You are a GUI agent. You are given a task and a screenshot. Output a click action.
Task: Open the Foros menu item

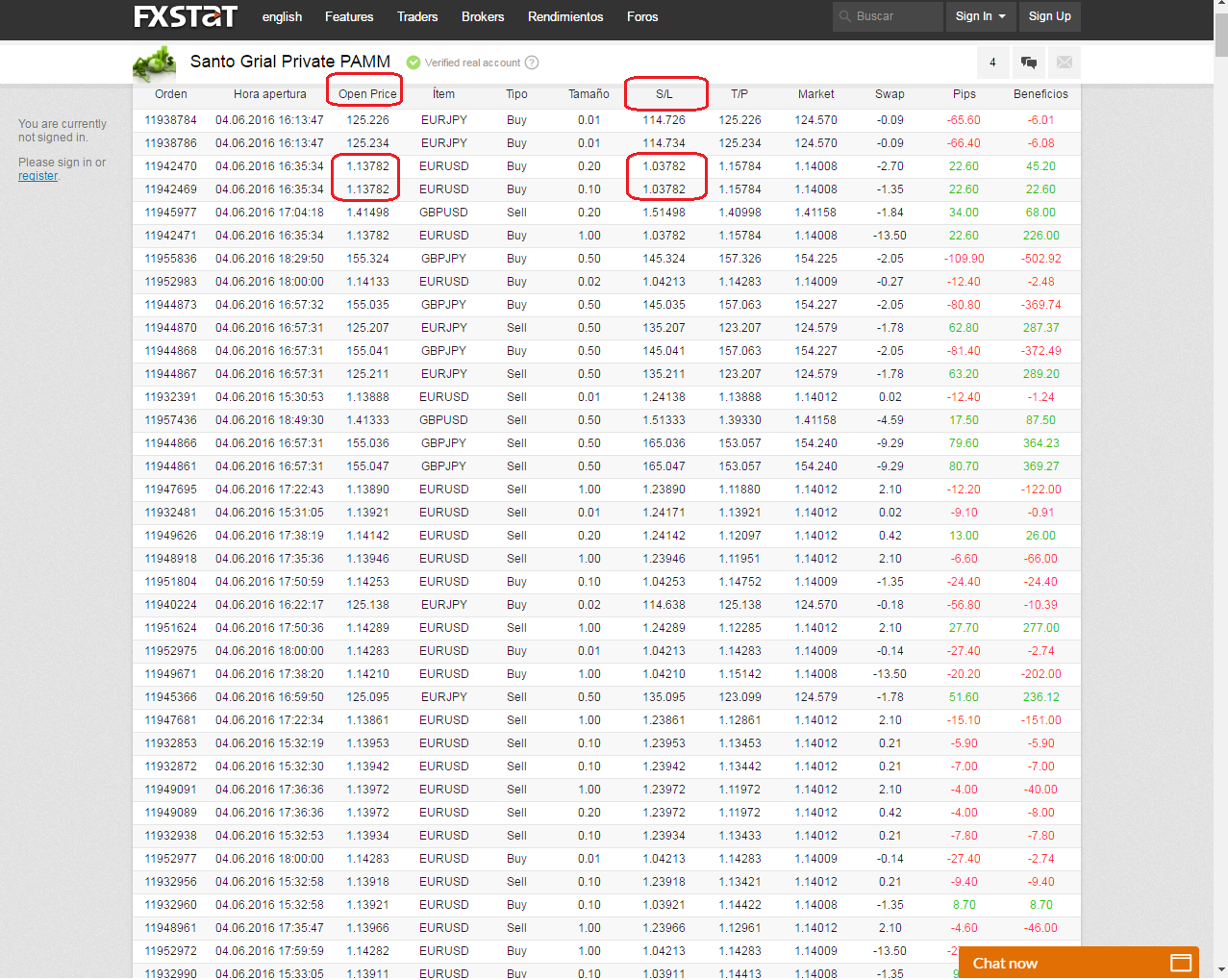pos(642,17)
